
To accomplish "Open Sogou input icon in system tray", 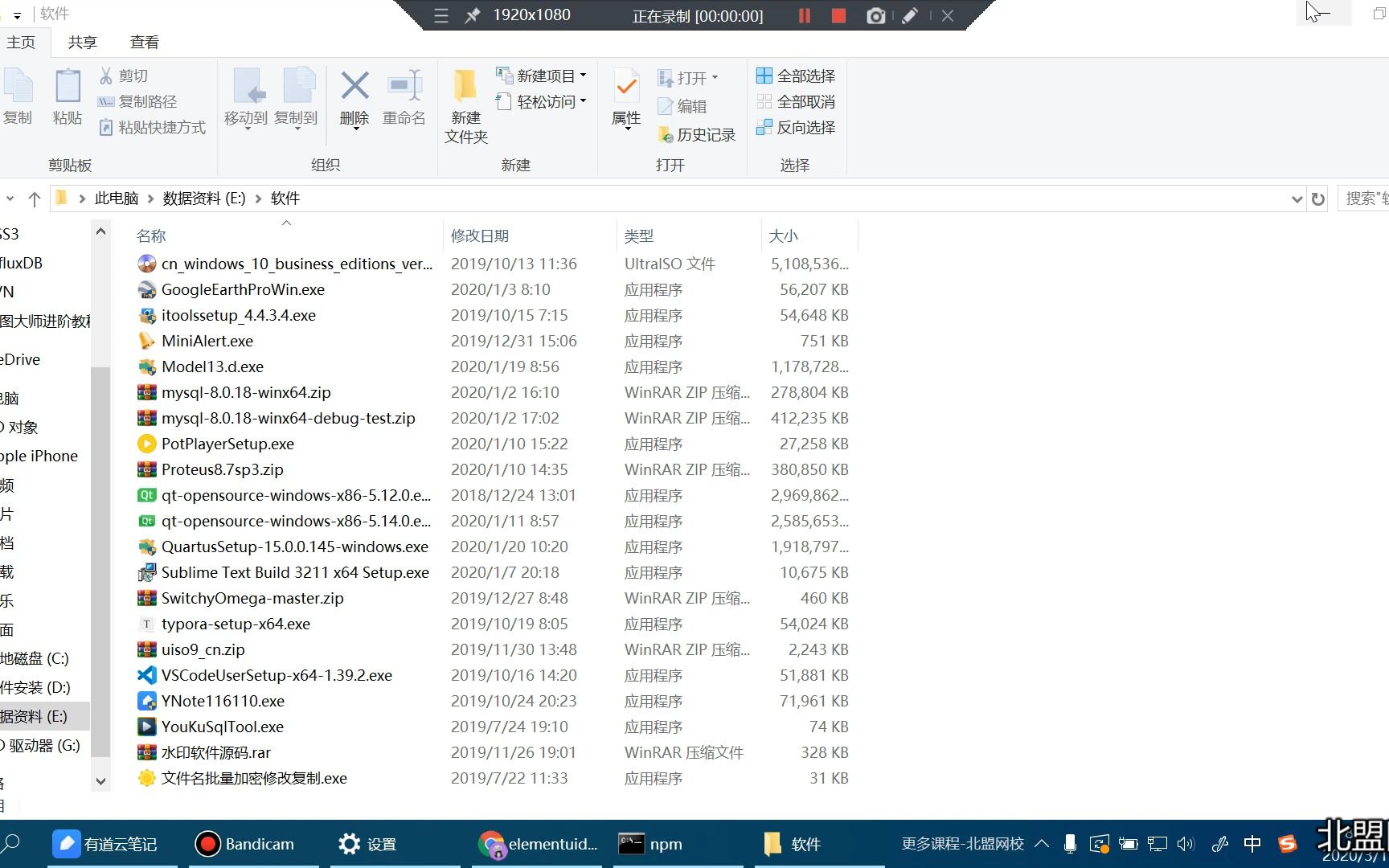I will pos(1287,844).
